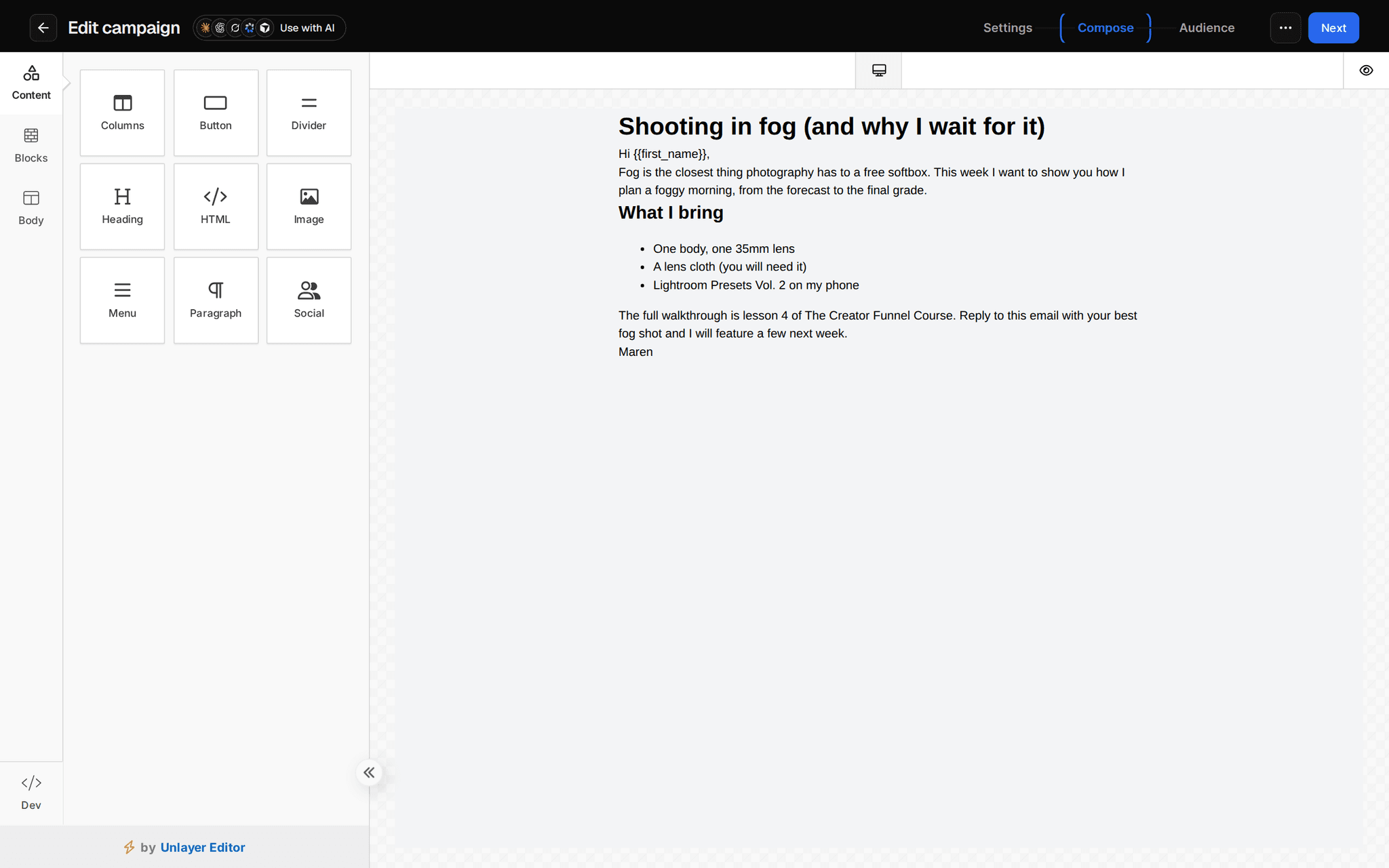Select the Columns content tool
1389x868 pixels.
click(122, 113)
